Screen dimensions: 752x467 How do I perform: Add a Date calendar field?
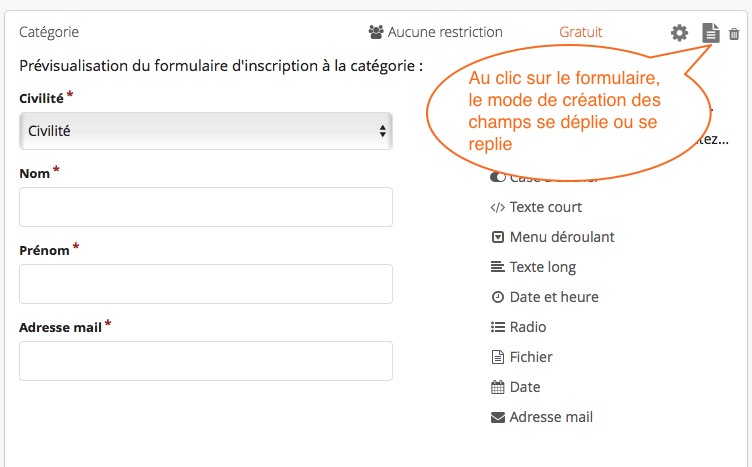(x=516, y=387)
